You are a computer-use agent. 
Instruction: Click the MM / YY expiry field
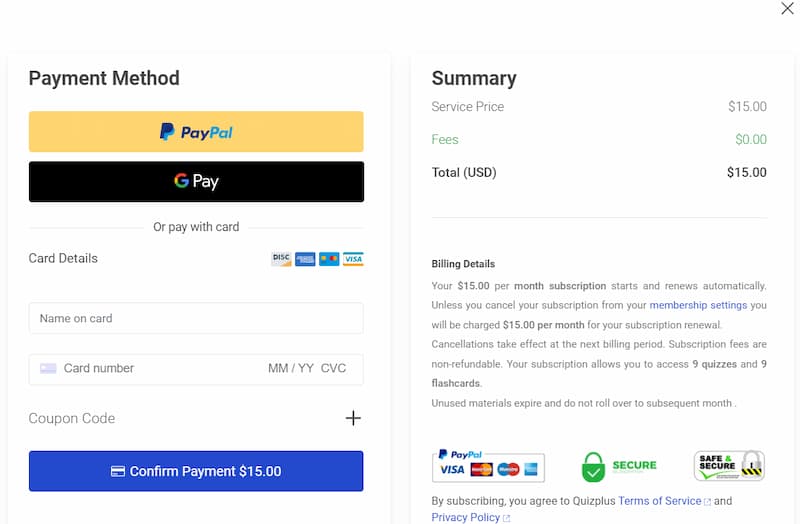click(291, 368)
